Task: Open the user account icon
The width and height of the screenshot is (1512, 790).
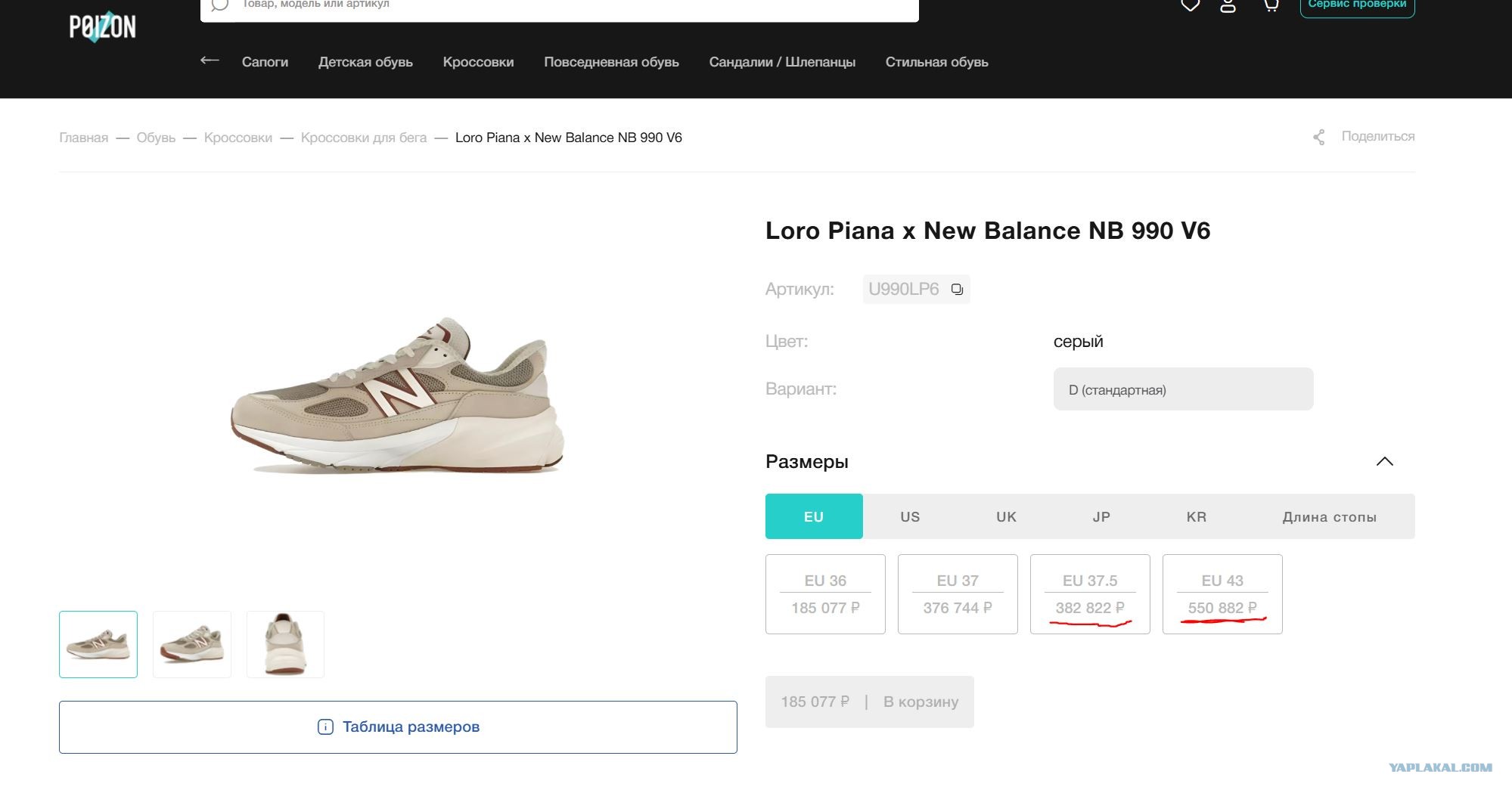Action: pos(1228,5)
